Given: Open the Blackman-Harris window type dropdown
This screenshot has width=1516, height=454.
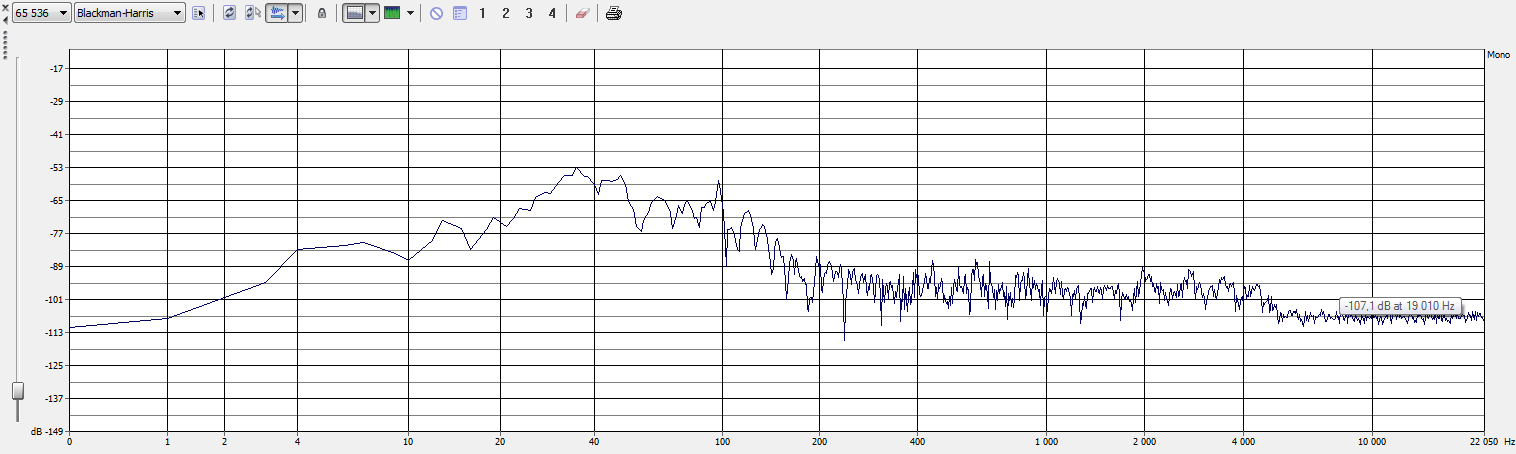Looking at the screenshot, I should coord(130,13).
